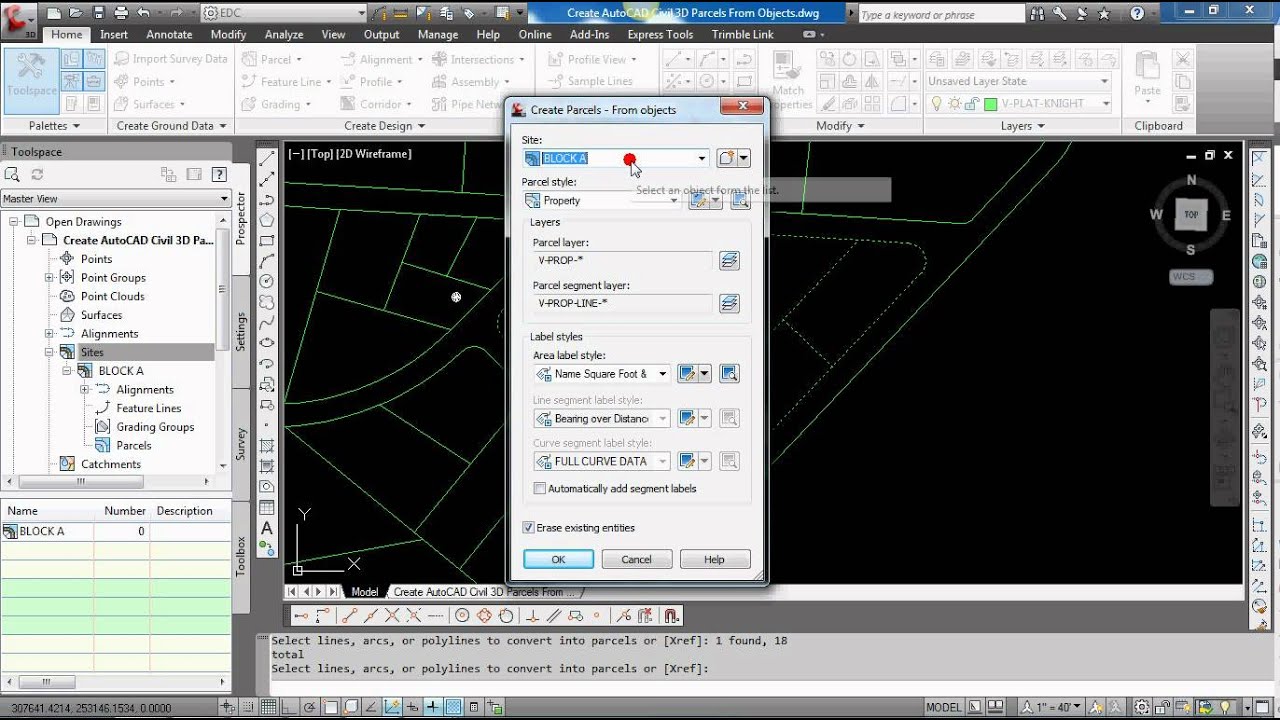
Task: Select the Multiline Text A tool
Action: (267, 528)
